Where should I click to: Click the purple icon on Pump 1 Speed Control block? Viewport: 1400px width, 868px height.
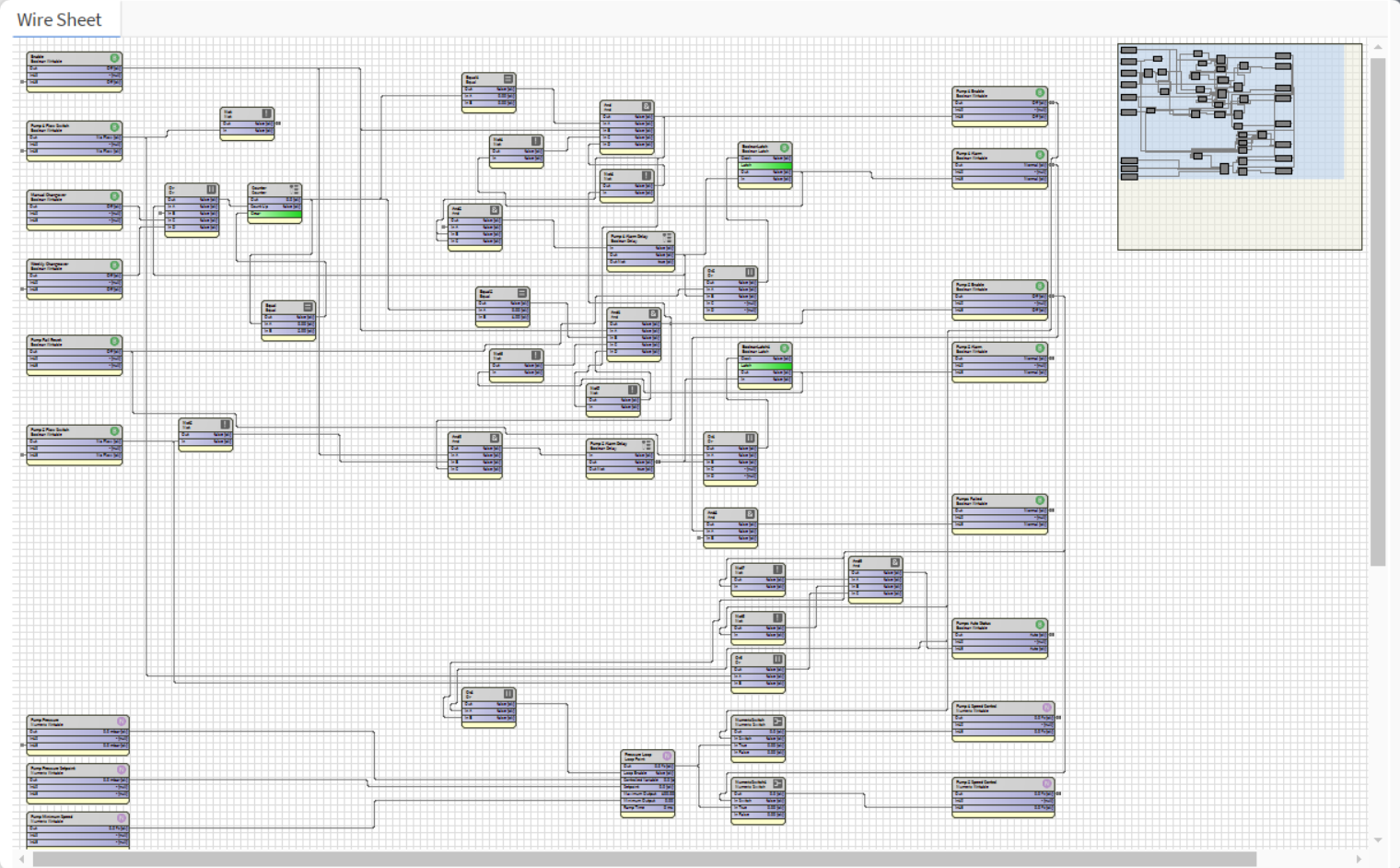[x=1047, y=708]
